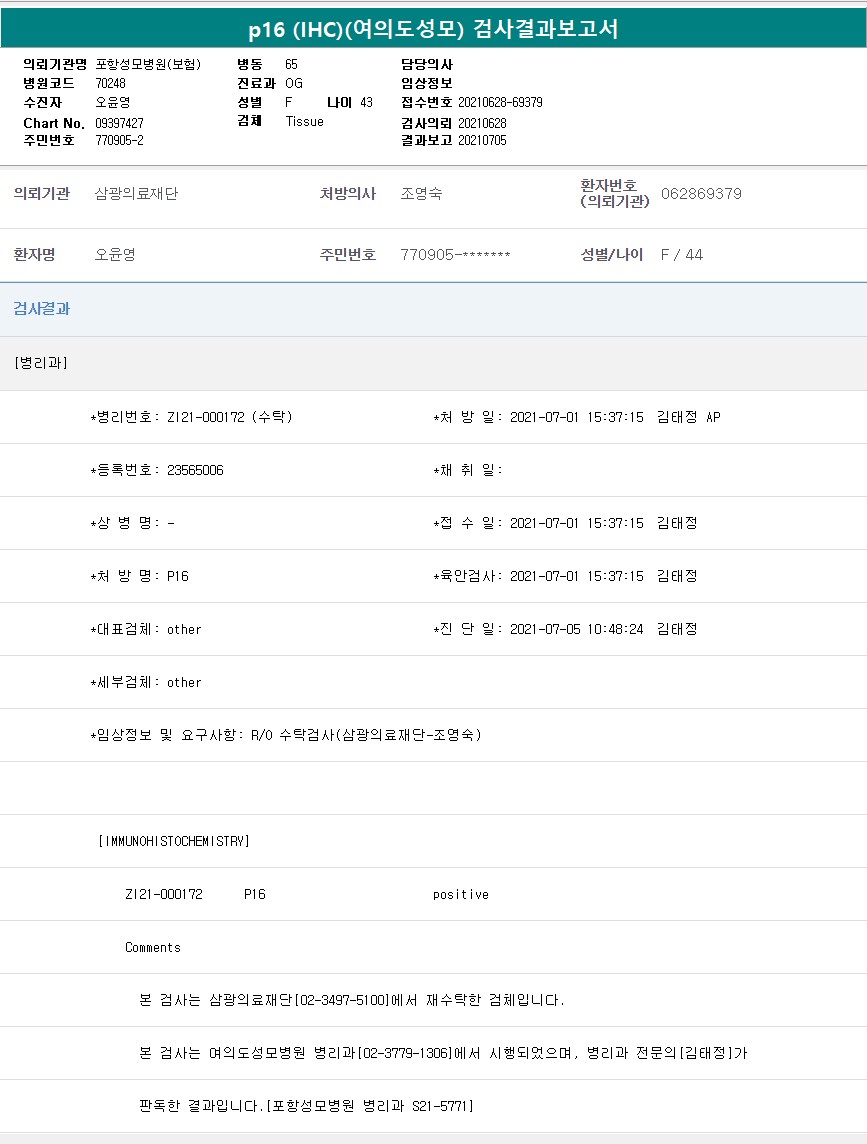Select the patient number 062869379

[701, 194]
